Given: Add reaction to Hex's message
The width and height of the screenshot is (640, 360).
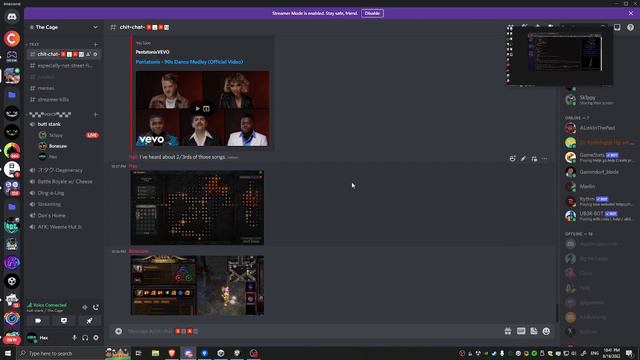Looking at the screenshot, I should click(x=513, y=159).
